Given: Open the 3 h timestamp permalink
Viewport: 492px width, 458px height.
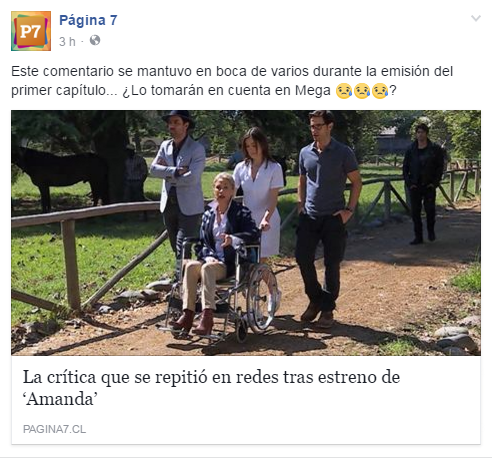Looking at the screenshot, I should 67,41.
